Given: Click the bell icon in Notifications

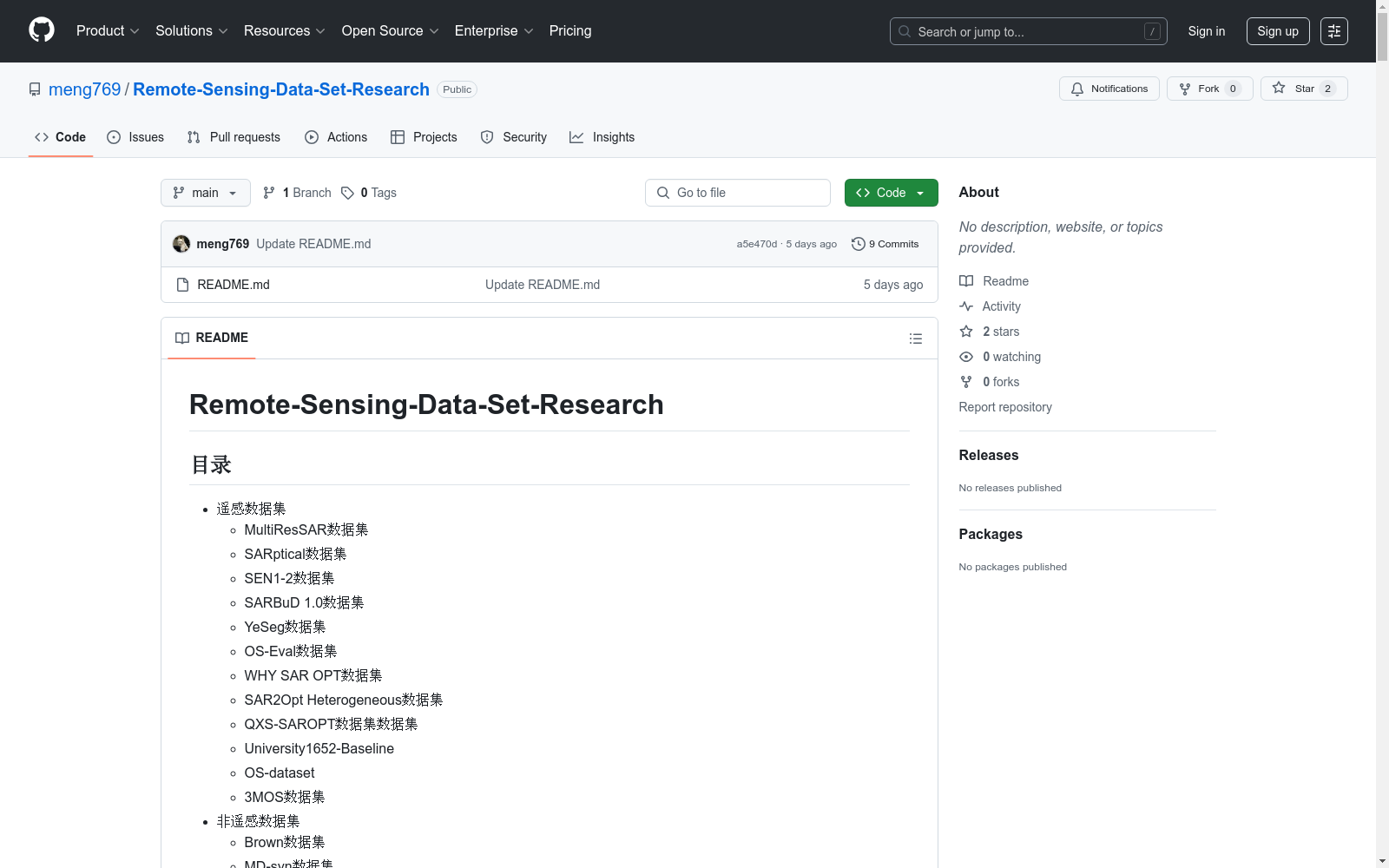Looking at the screenshot, I should point(1077,89).
